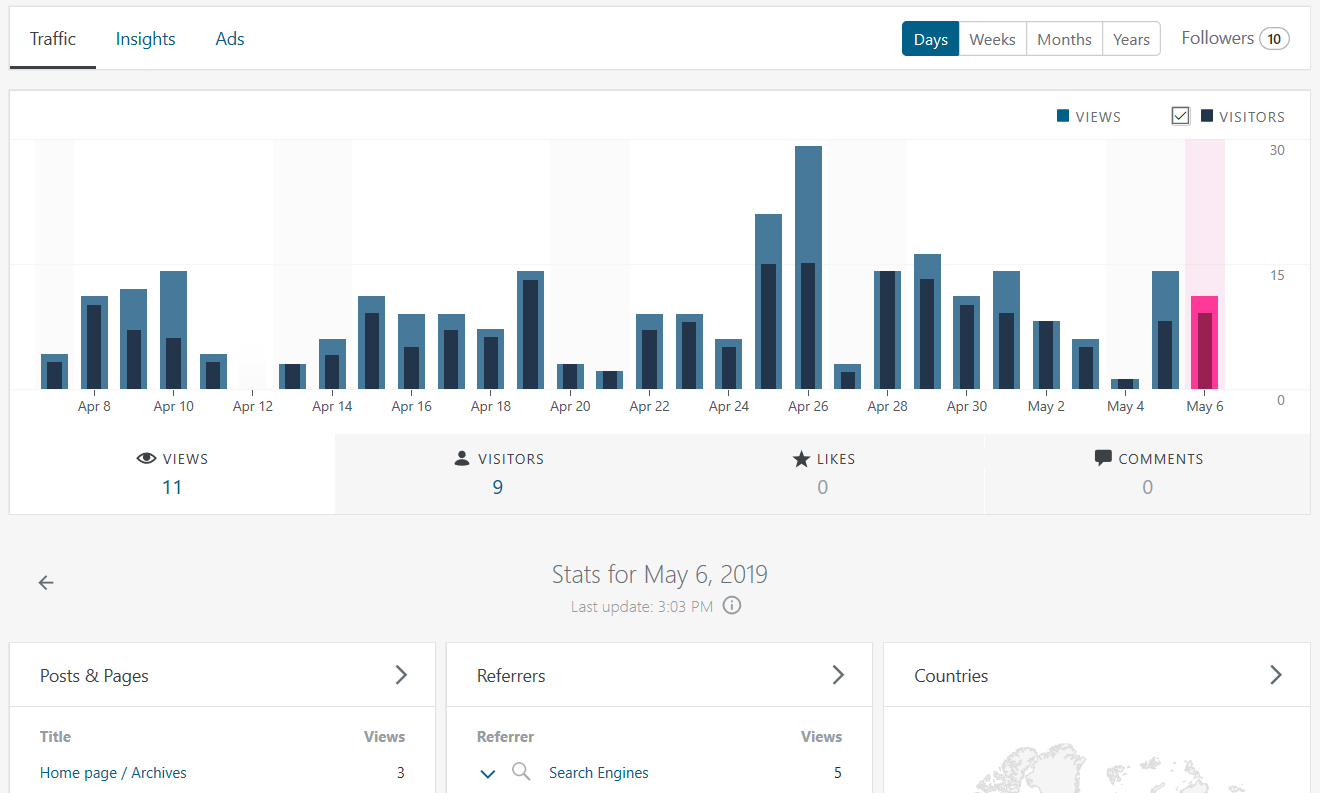Expand the Posts & Pages panel arrow
Image resolution: width=1320 pixels, height=793 pixels.
pos(401,675)
